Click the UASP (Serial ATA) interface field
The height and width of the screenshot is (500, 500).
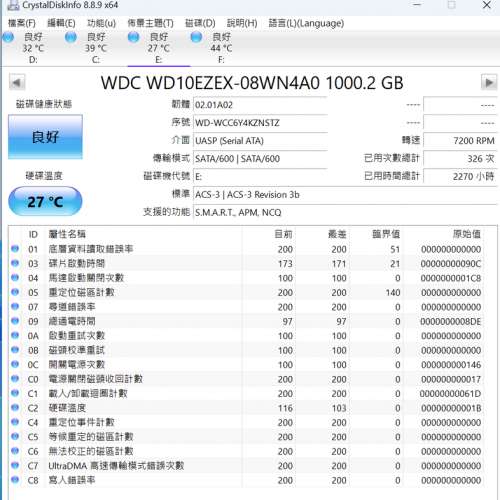[x=260, y=141]
